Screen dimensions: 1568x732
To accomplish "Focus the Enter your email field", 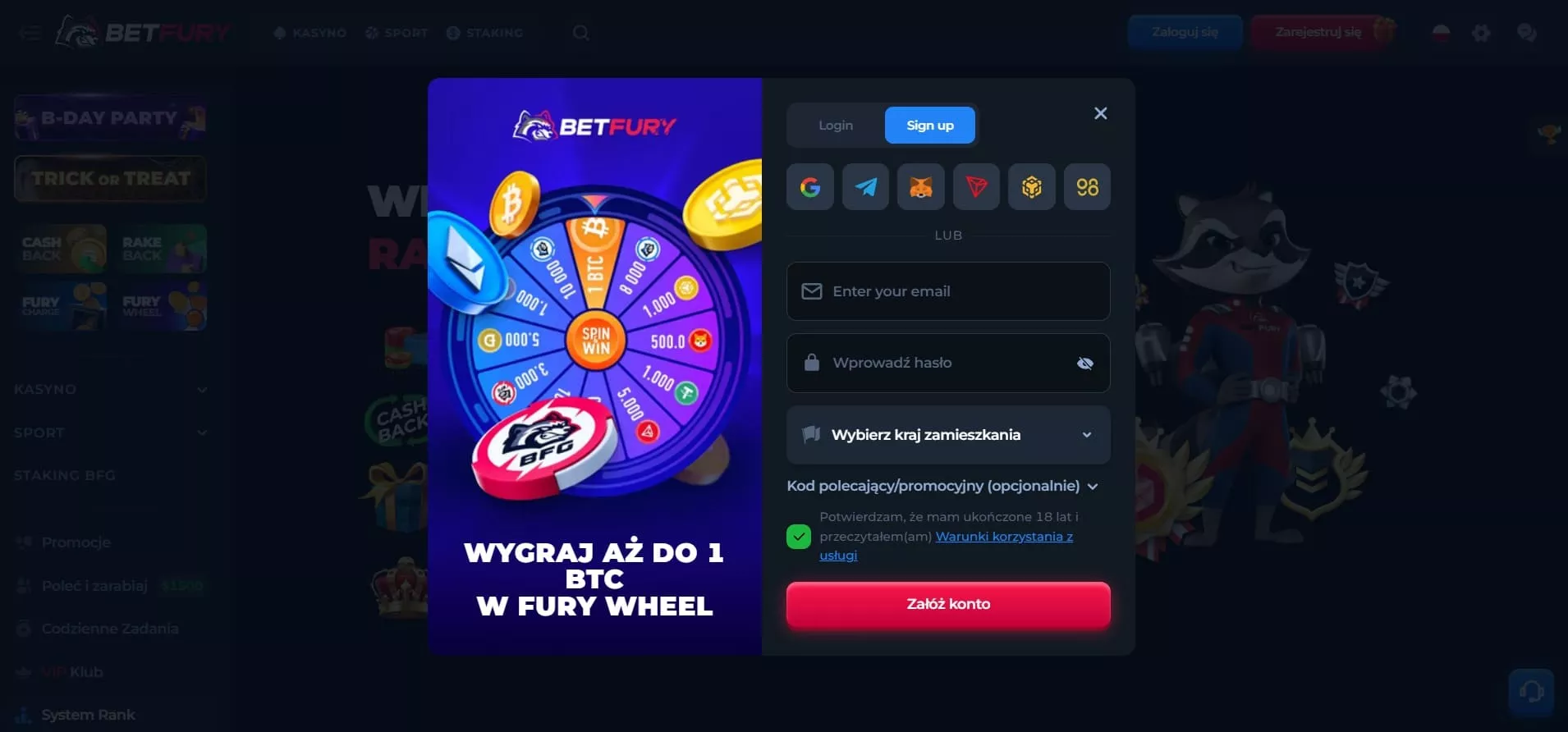I will coord(948,291).
